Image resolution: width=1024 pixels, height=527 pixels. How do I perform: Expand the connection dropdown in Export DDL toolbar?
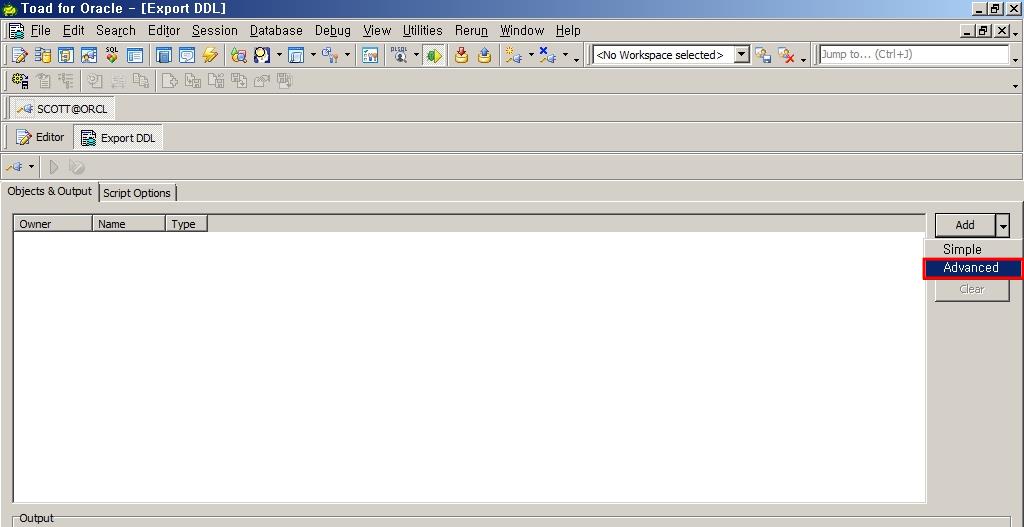point(31,167)
